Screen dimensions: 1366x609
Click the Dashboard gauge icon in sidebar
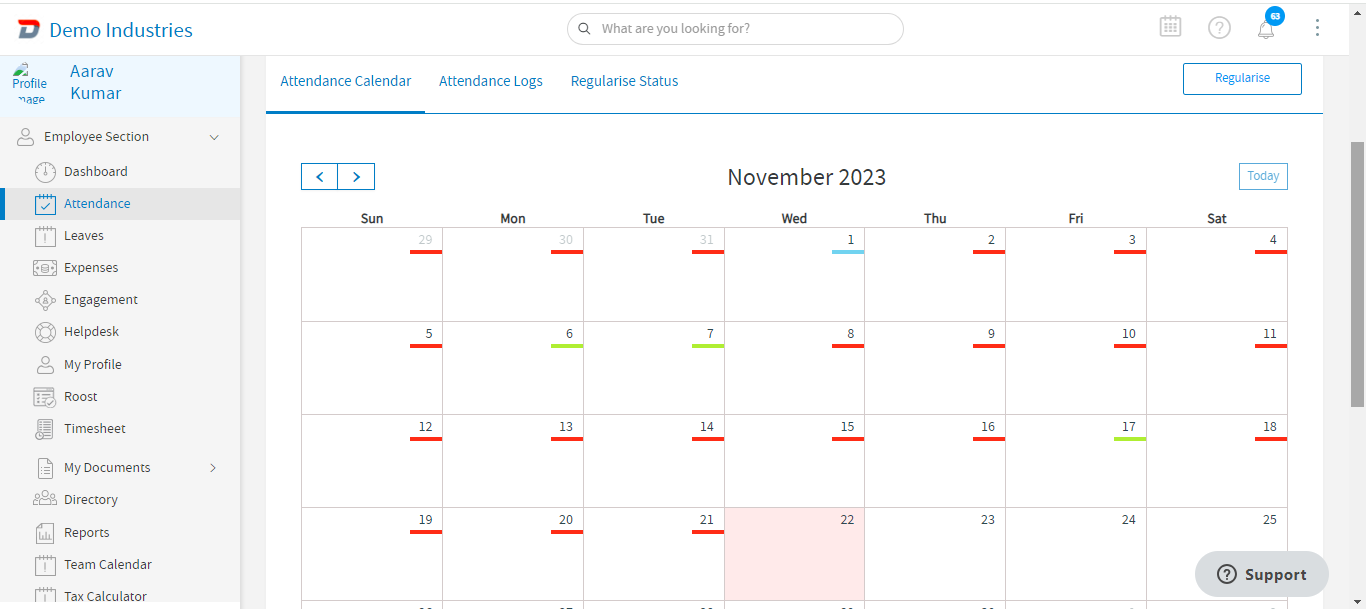45,171
